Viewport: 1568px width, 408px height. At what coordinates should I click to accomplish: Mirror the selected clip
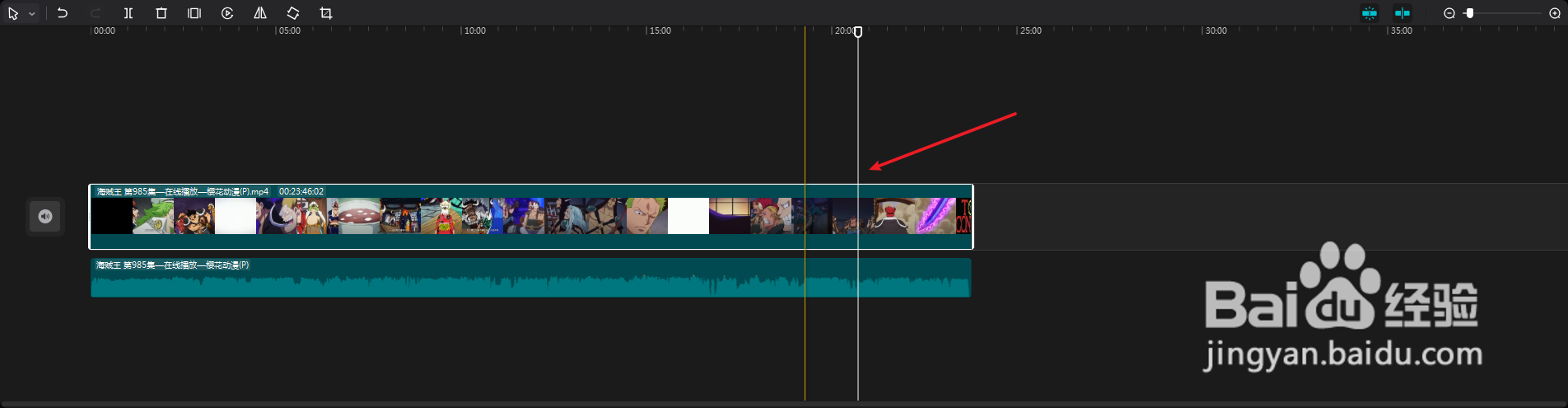click(260, 13)
